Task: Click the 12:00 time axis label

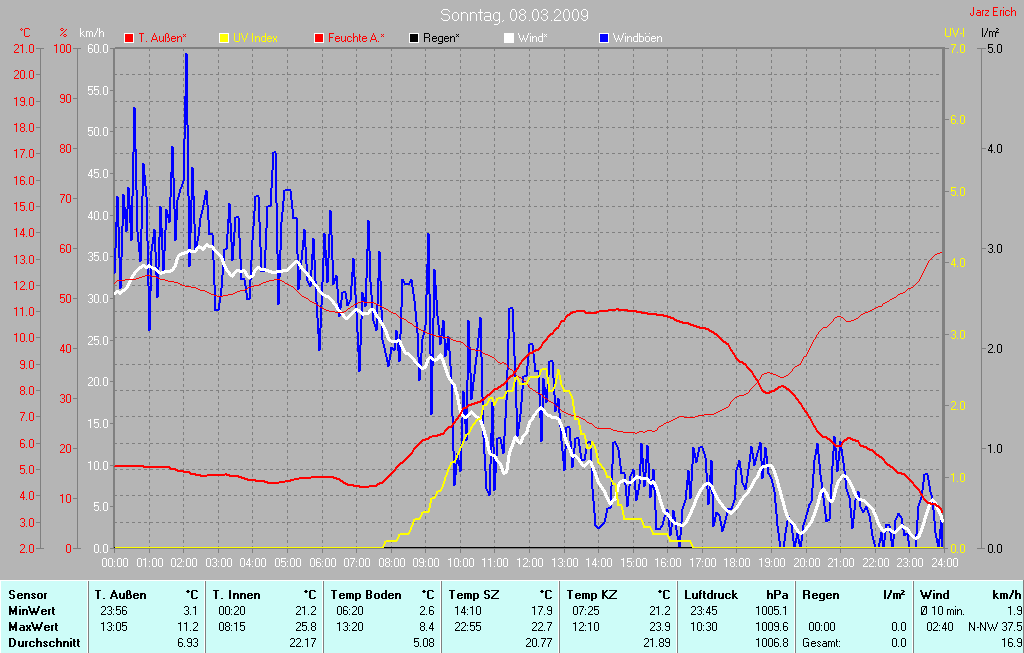Action: click(x=530, y=562)
